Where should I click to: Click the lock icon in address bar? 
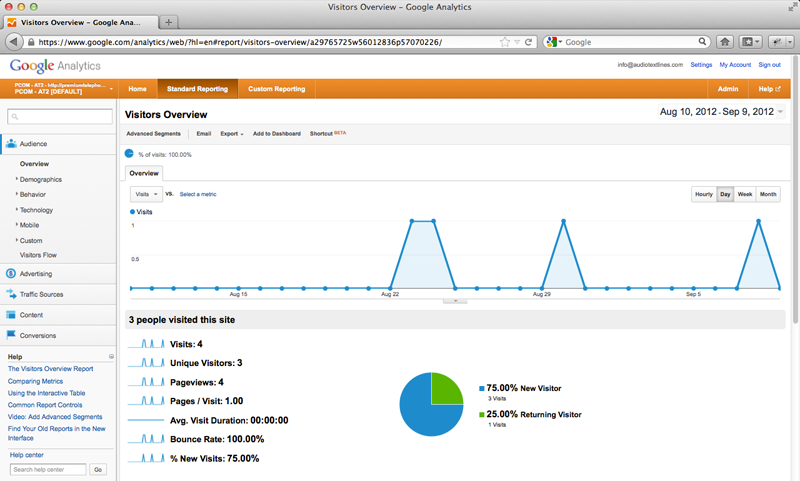click(x=31, y=42)
